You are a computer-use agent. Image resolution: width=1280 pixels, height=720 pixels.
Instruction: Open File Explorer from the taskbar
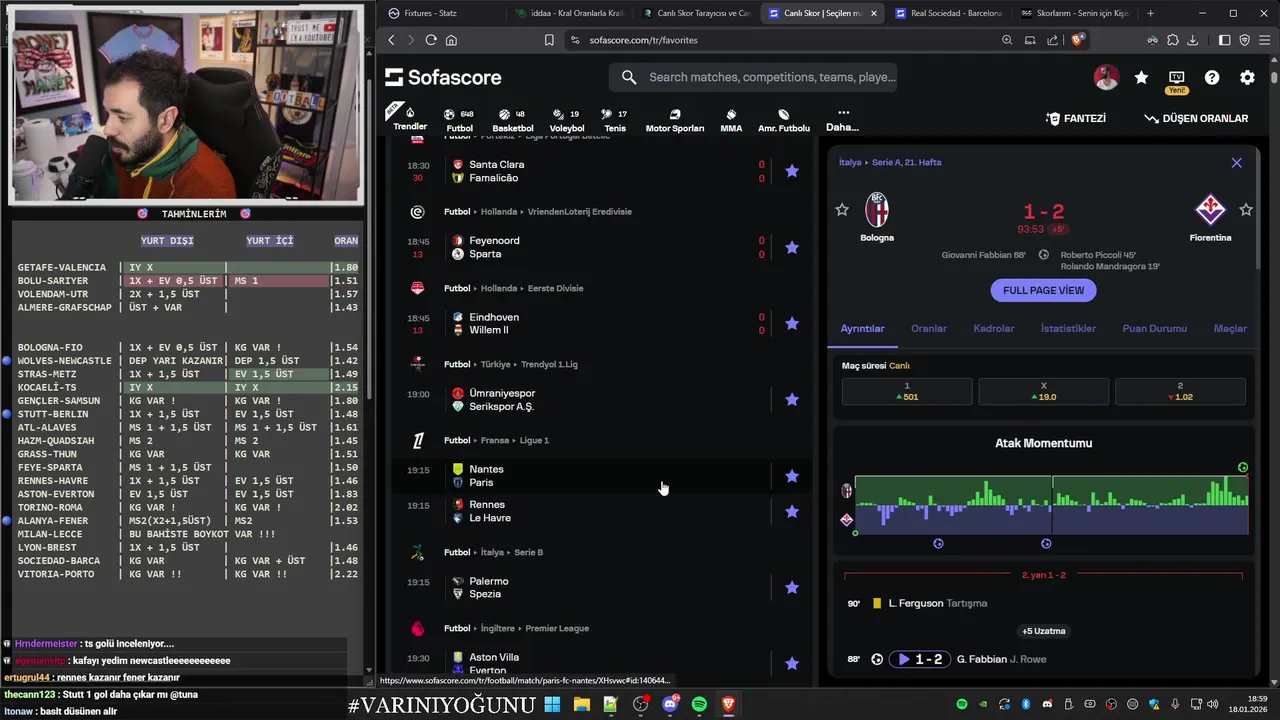582,705
